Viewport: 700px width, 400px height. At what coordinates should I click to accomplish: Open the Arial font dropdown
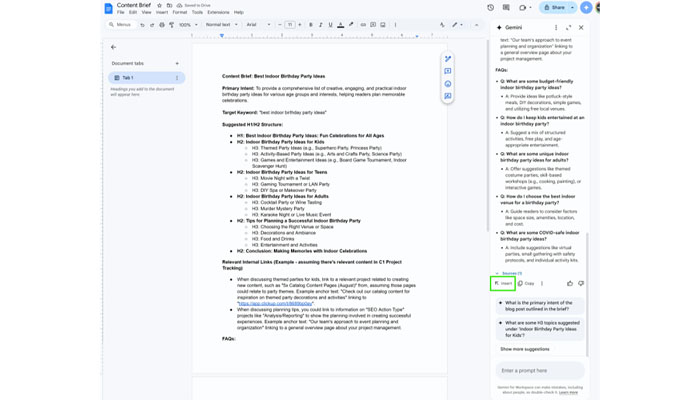[258, 25]
